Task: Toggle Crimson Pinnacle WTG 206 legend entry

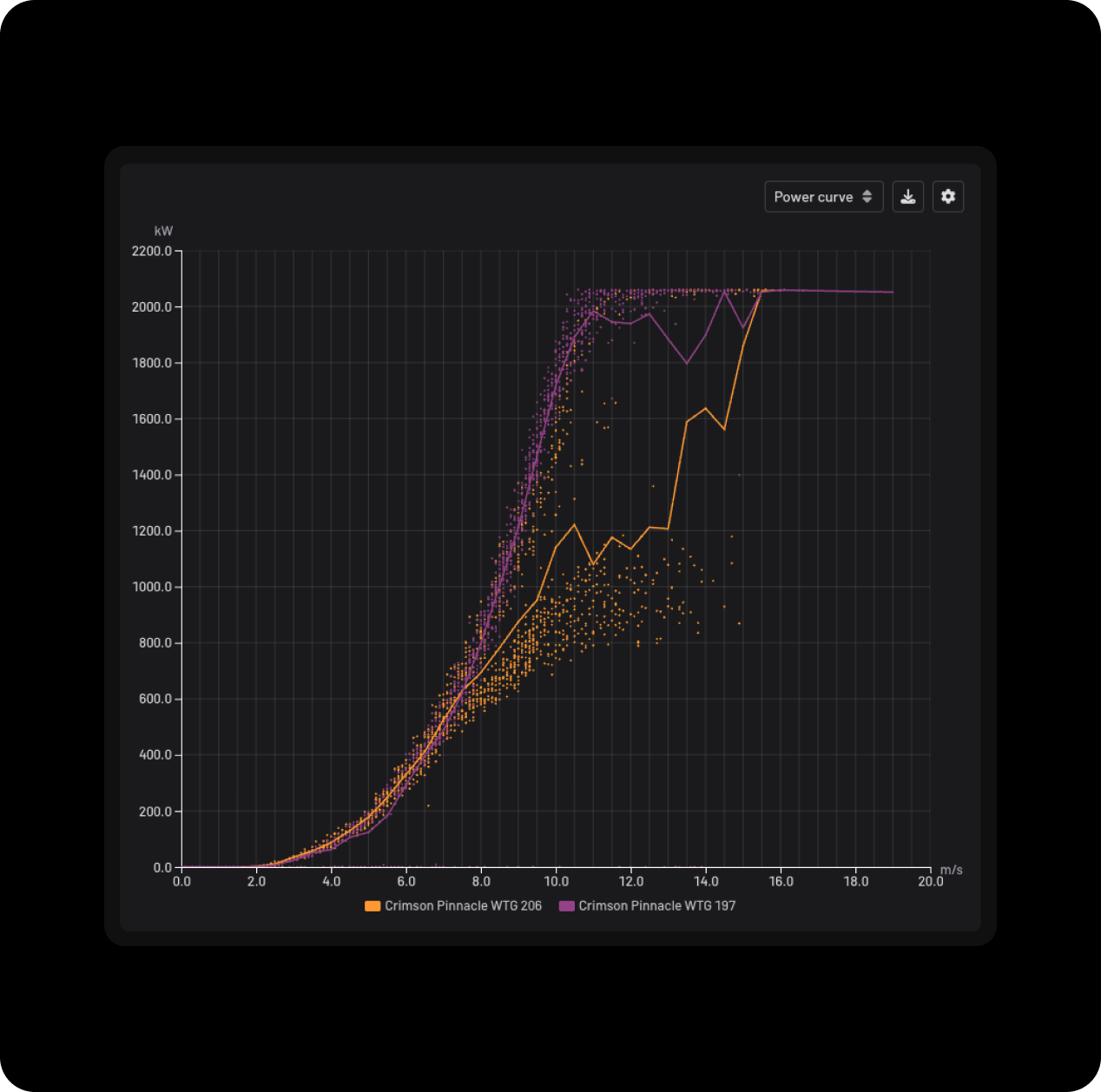Action: click(x=453, y=905)
